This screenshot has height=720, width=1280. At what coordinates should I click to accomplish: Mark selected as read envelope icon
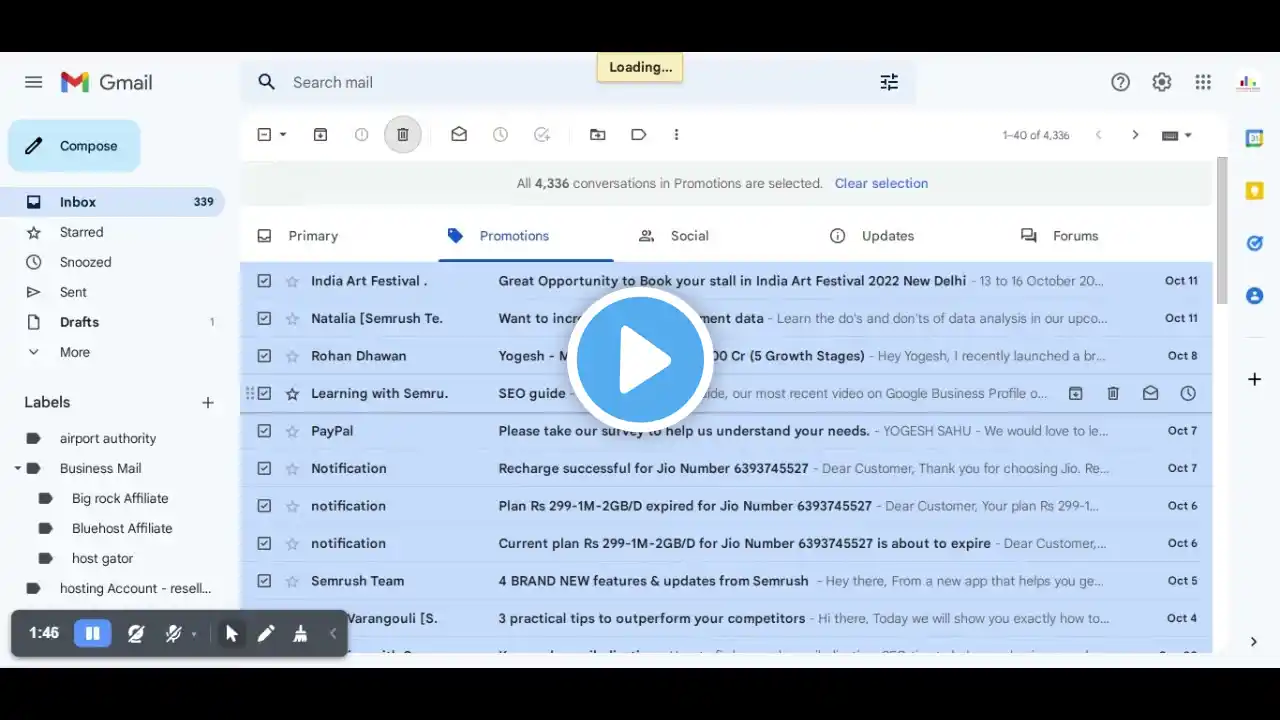click(x=459, y=134)
